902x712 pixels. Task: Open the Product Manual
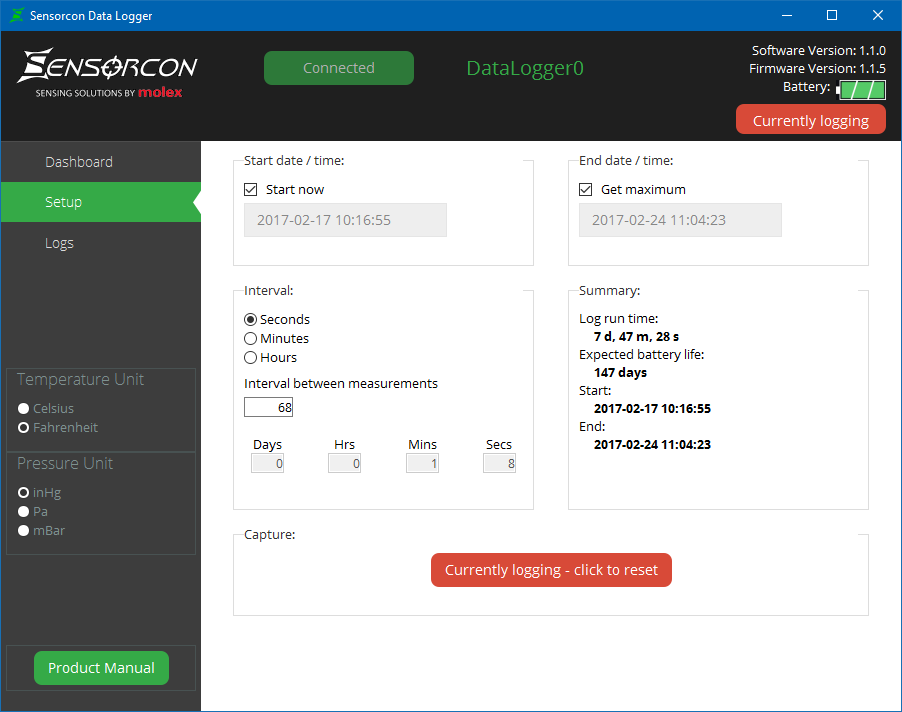(101, 668)
